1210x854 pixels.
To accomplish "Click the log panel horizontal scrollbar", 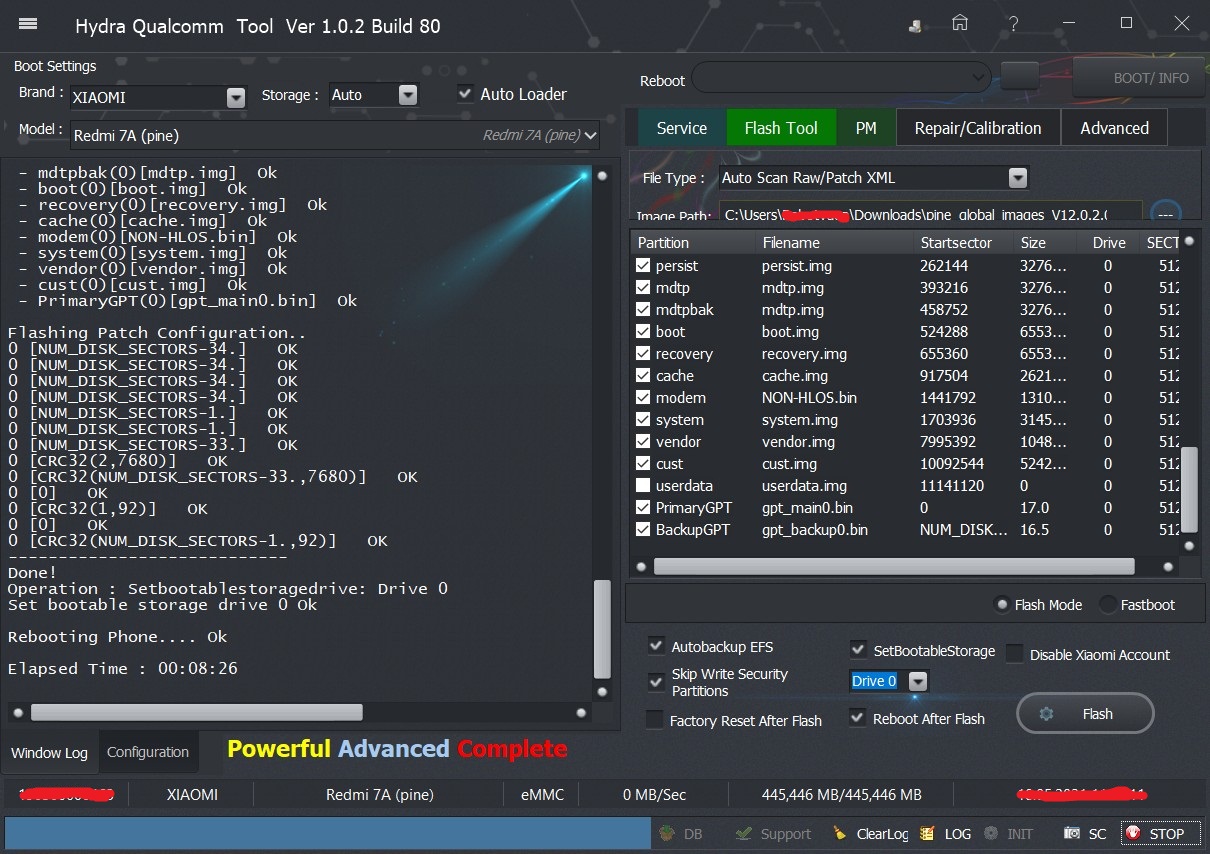I will 196,712.
